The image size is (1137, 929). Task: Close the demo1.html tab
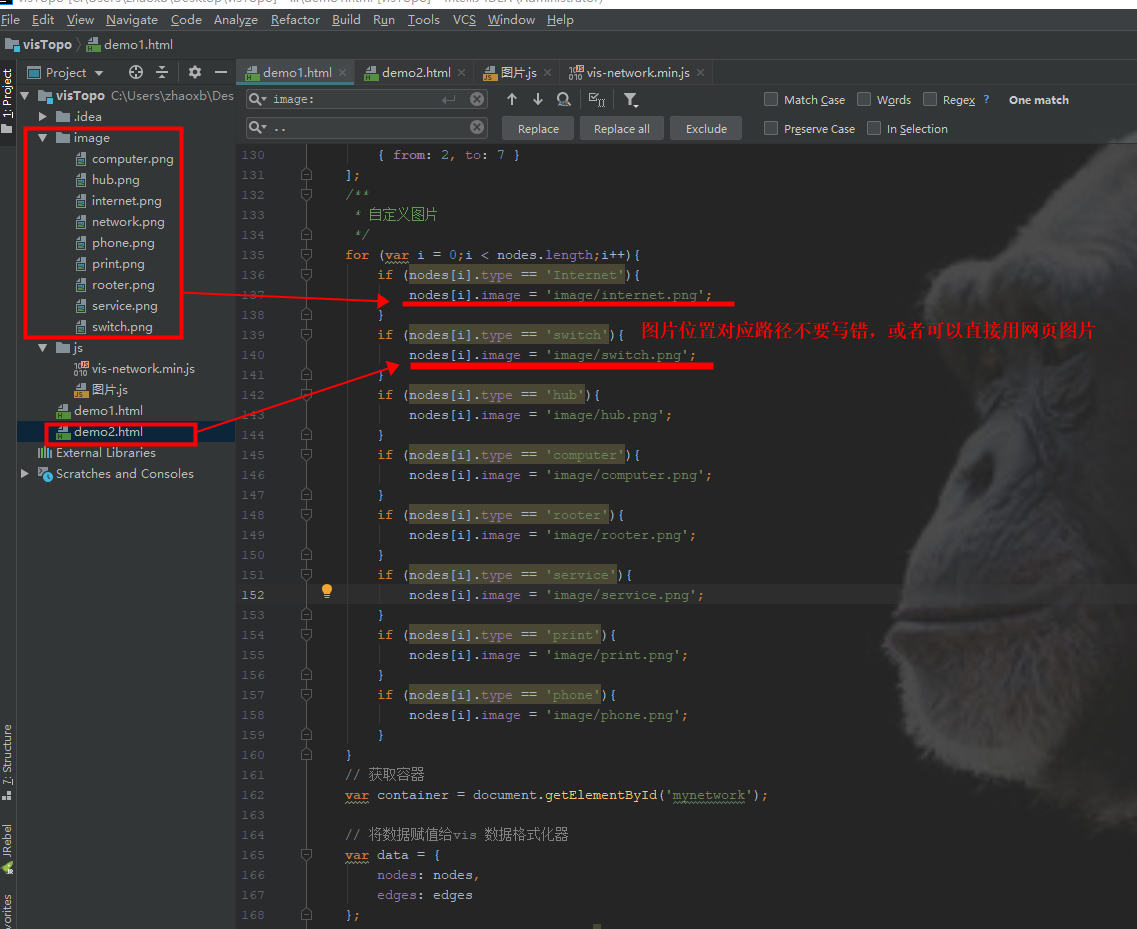pos(342,73)
